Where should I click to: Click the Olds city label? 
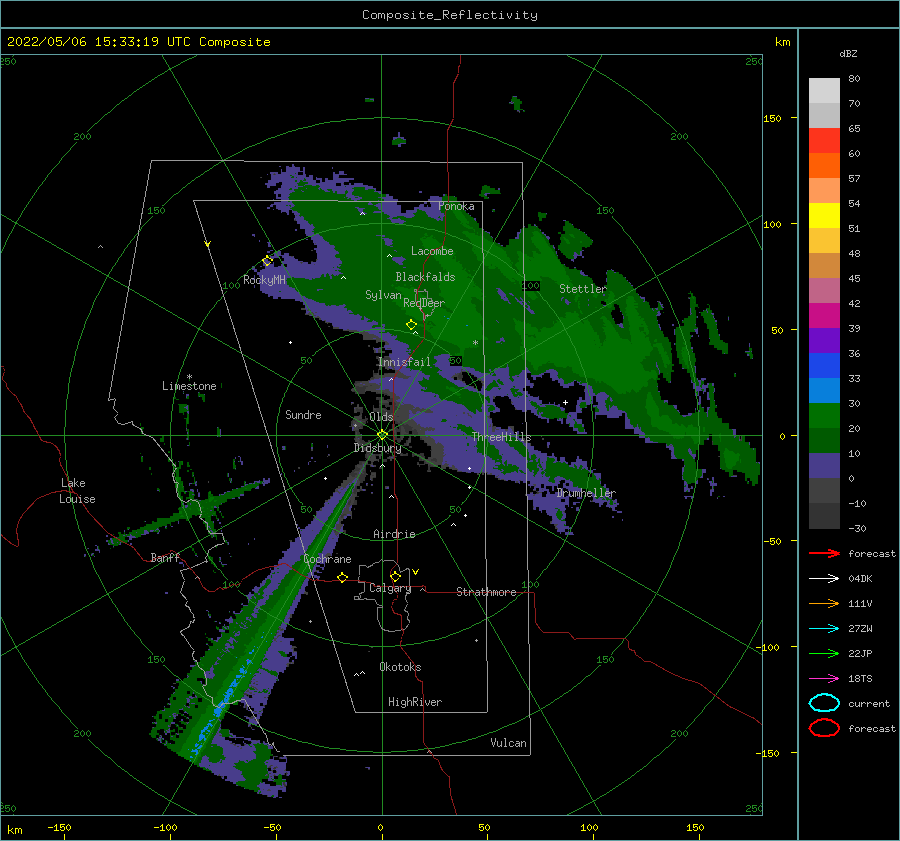point(381,417)
